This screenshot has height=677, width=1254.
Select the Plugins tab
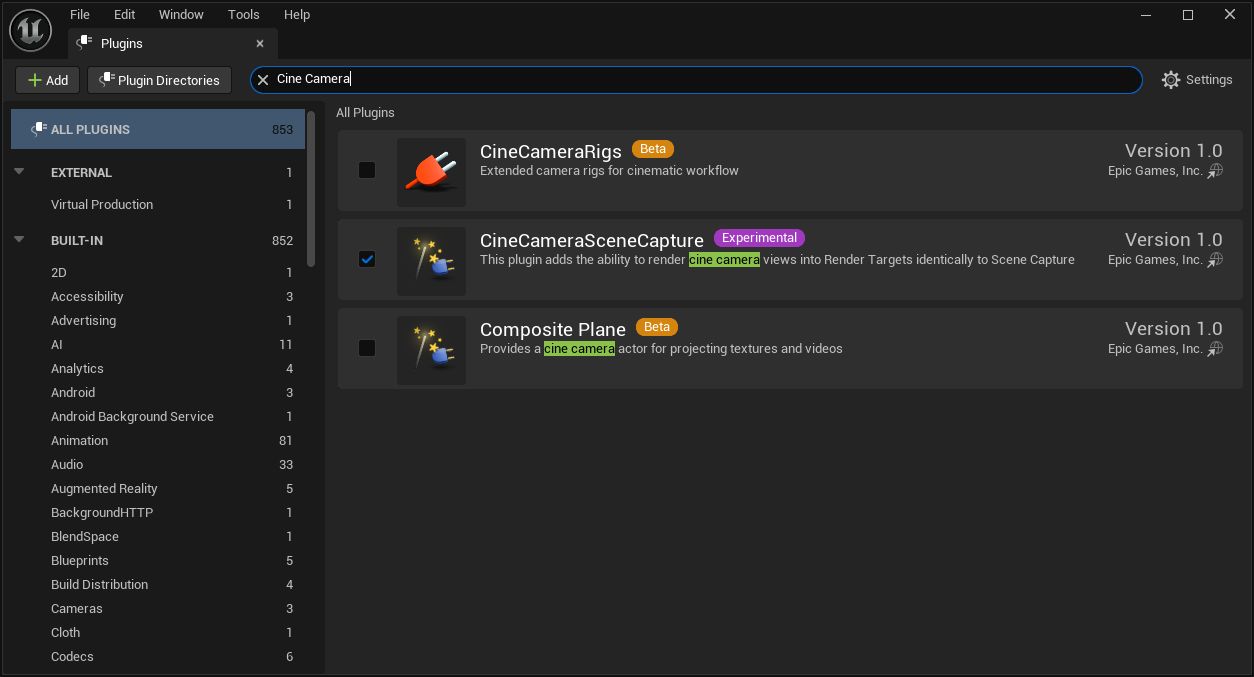click(172, 43)
